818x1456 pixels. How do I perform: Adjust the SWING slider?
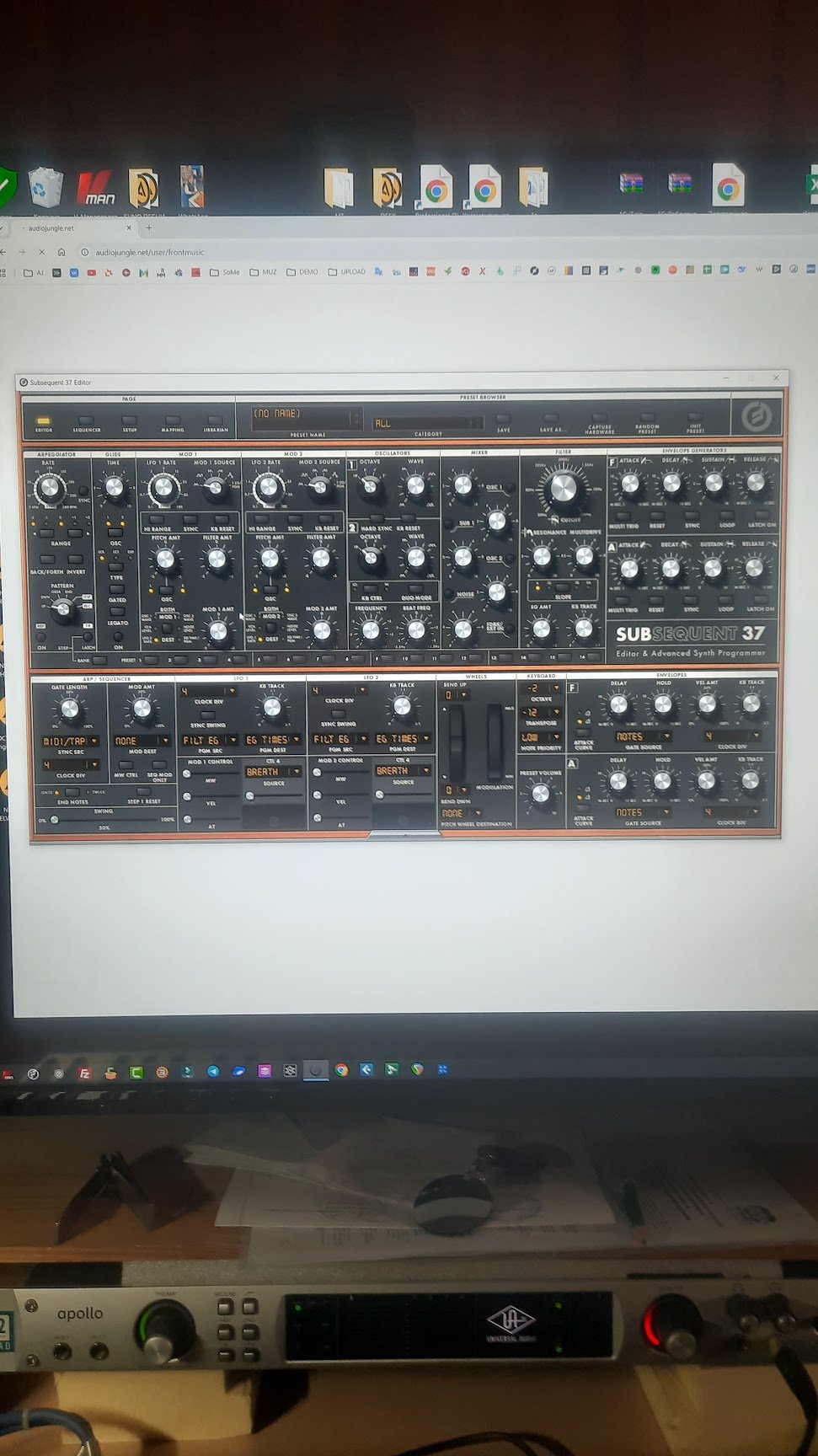pos(104,819)
